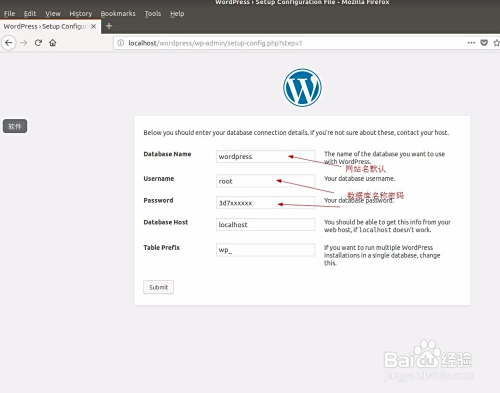Screen dimensions: 500x393
Task: Open the Edit menu
Action: [30, 14]
